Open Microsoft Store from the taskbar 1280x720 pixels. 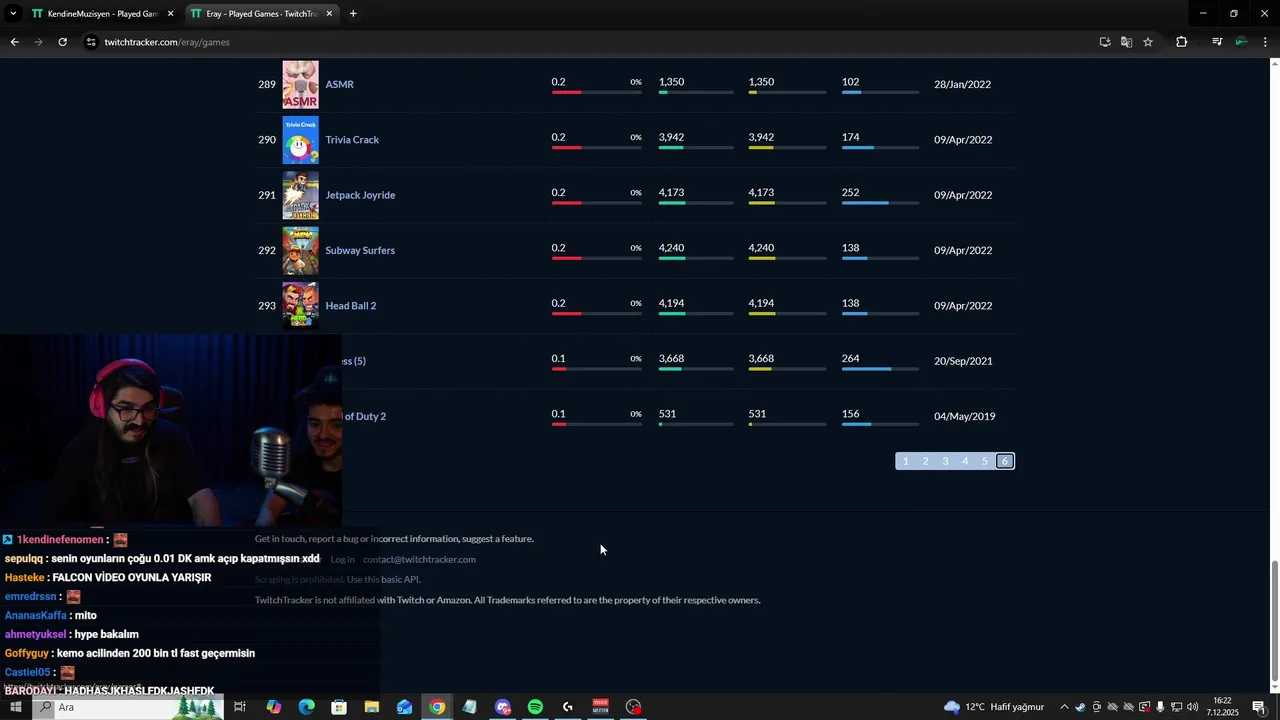339,707
